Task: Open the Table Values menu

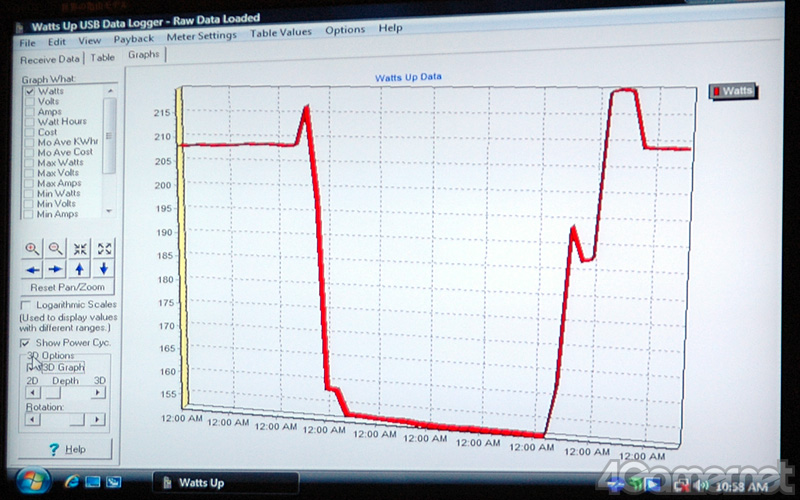Action: pos(281,33)
